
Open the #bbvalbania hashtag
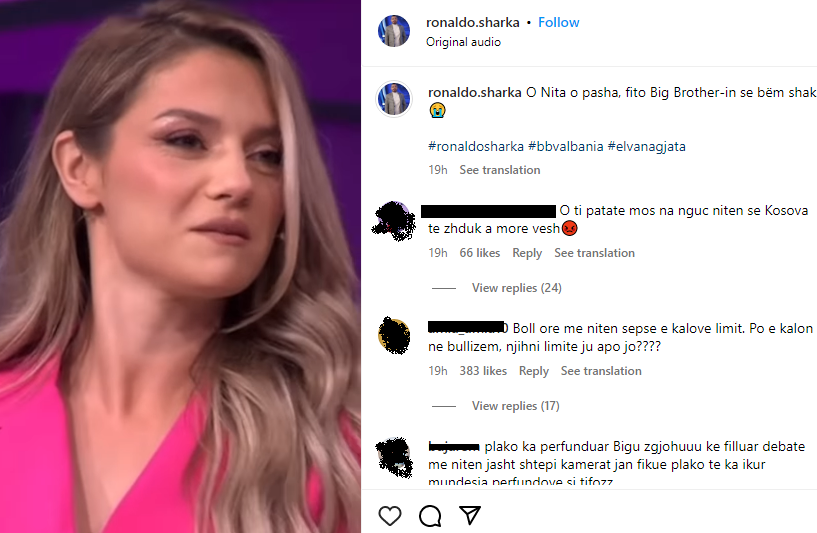tap(565, 146)
